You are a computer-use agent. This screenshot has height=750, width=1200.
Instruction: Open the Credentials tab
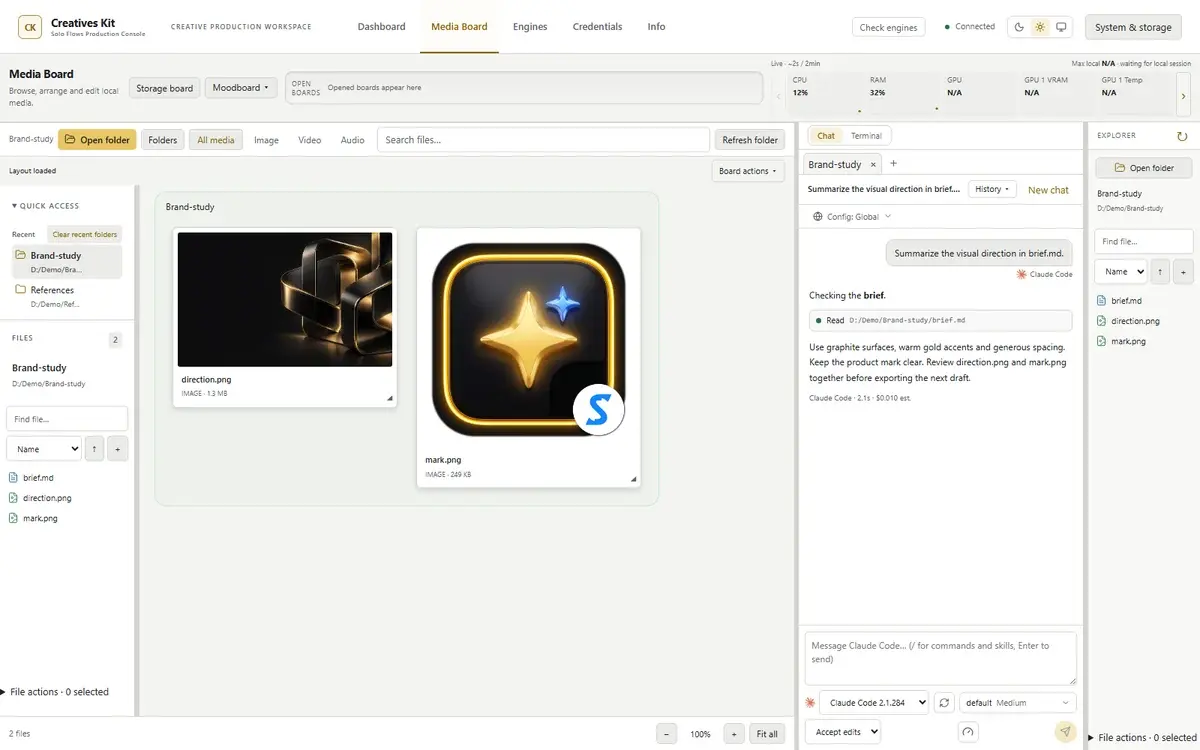pyautogui.click(x=597, y=27)
